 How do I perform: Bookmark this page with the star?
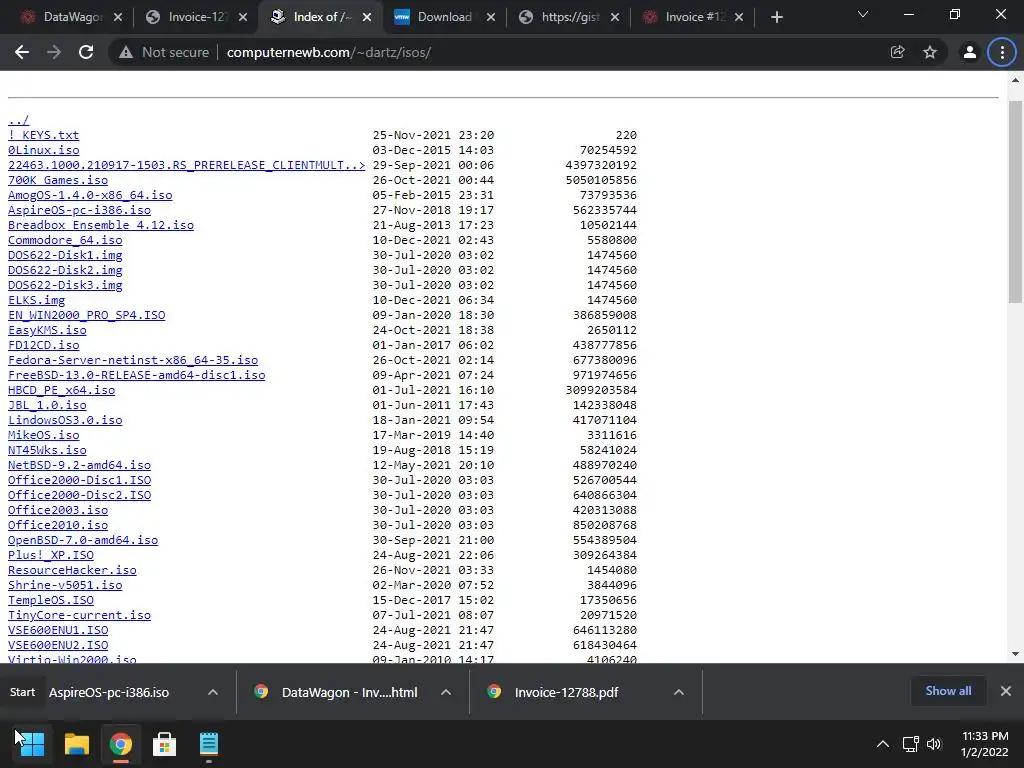pos(930,52)
